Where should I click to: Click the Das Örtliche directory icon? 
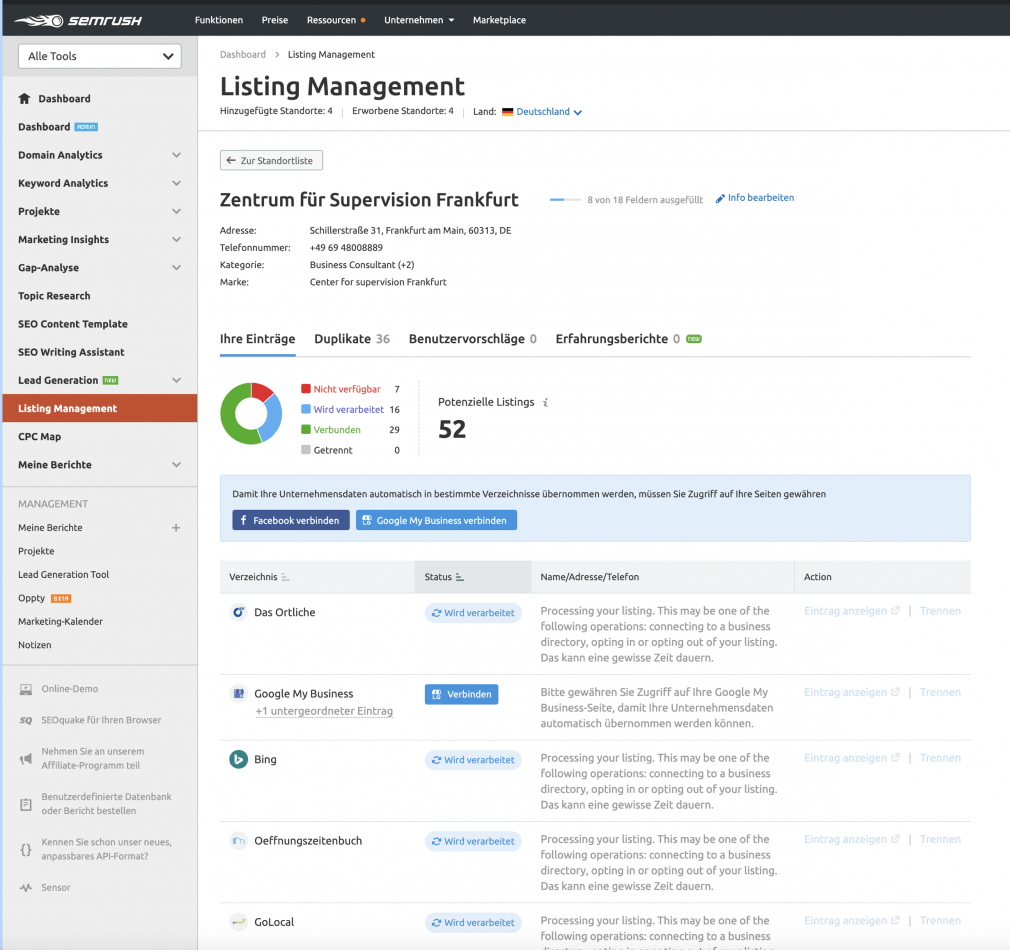click(x=238, y=612)
